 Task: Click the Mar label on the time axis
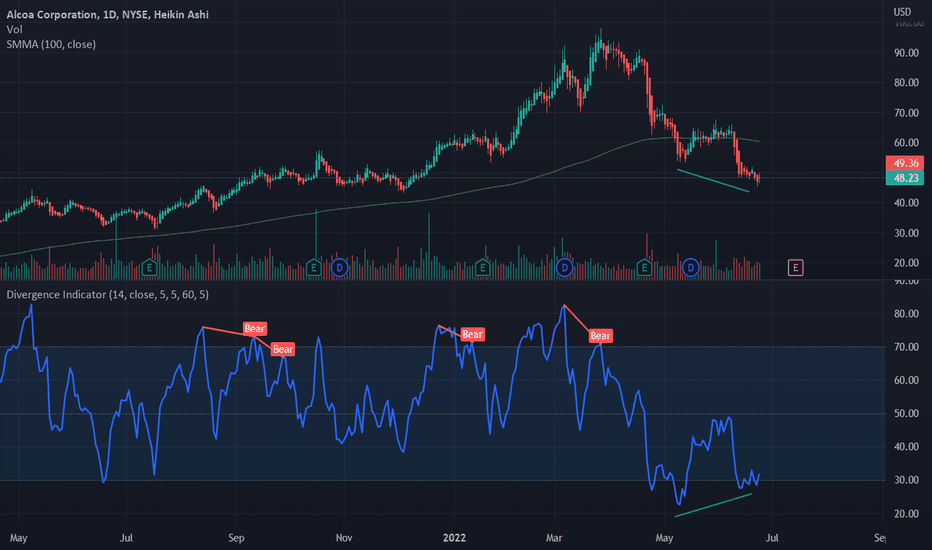tap(554, 538)
